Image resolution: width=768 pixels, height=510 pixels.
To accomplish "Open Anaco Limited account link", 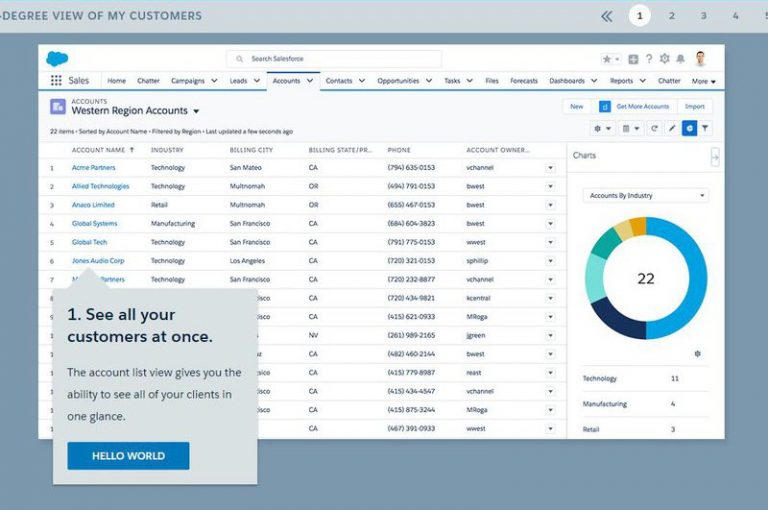I will [93, 205].
